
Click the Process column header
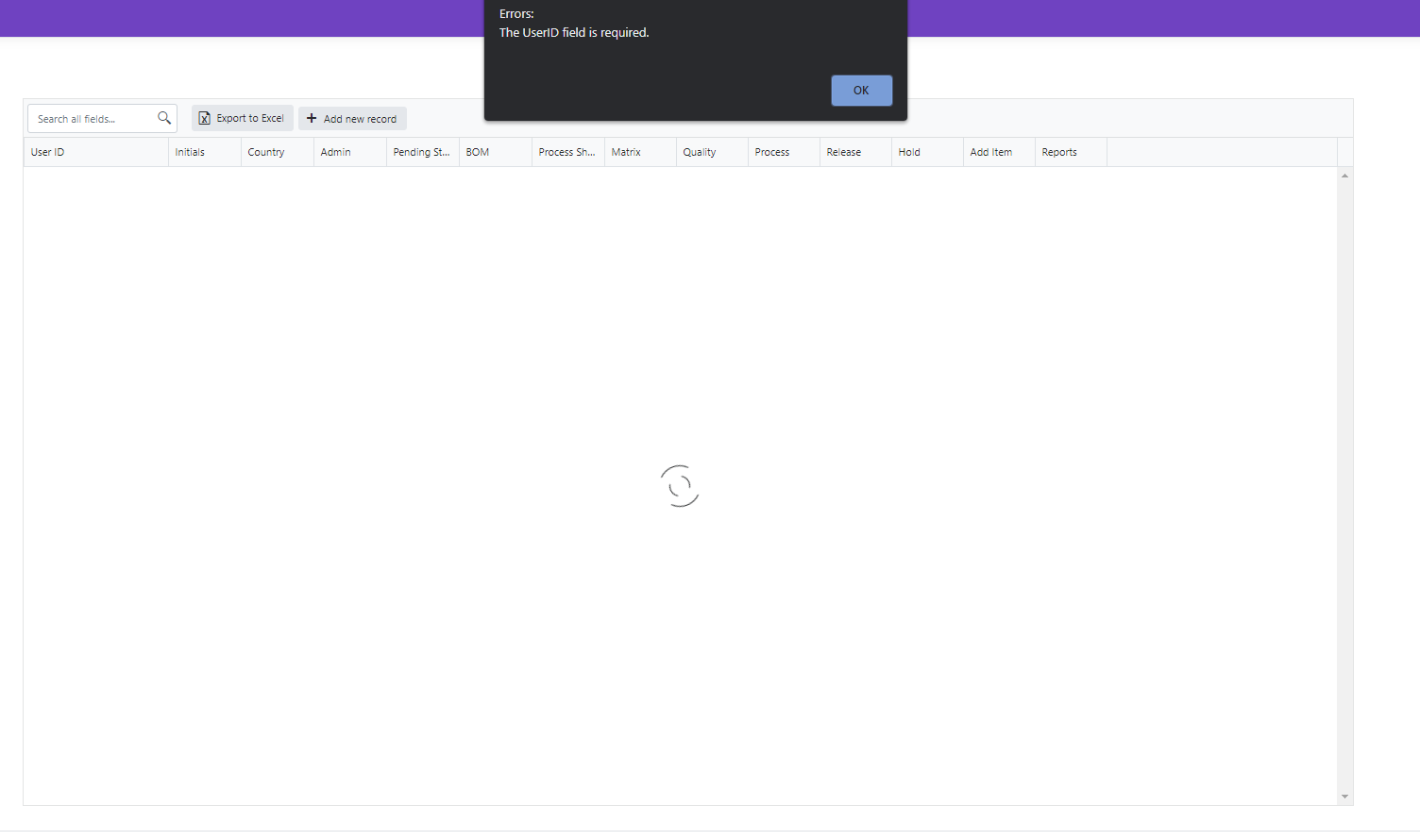click(785, 152)
